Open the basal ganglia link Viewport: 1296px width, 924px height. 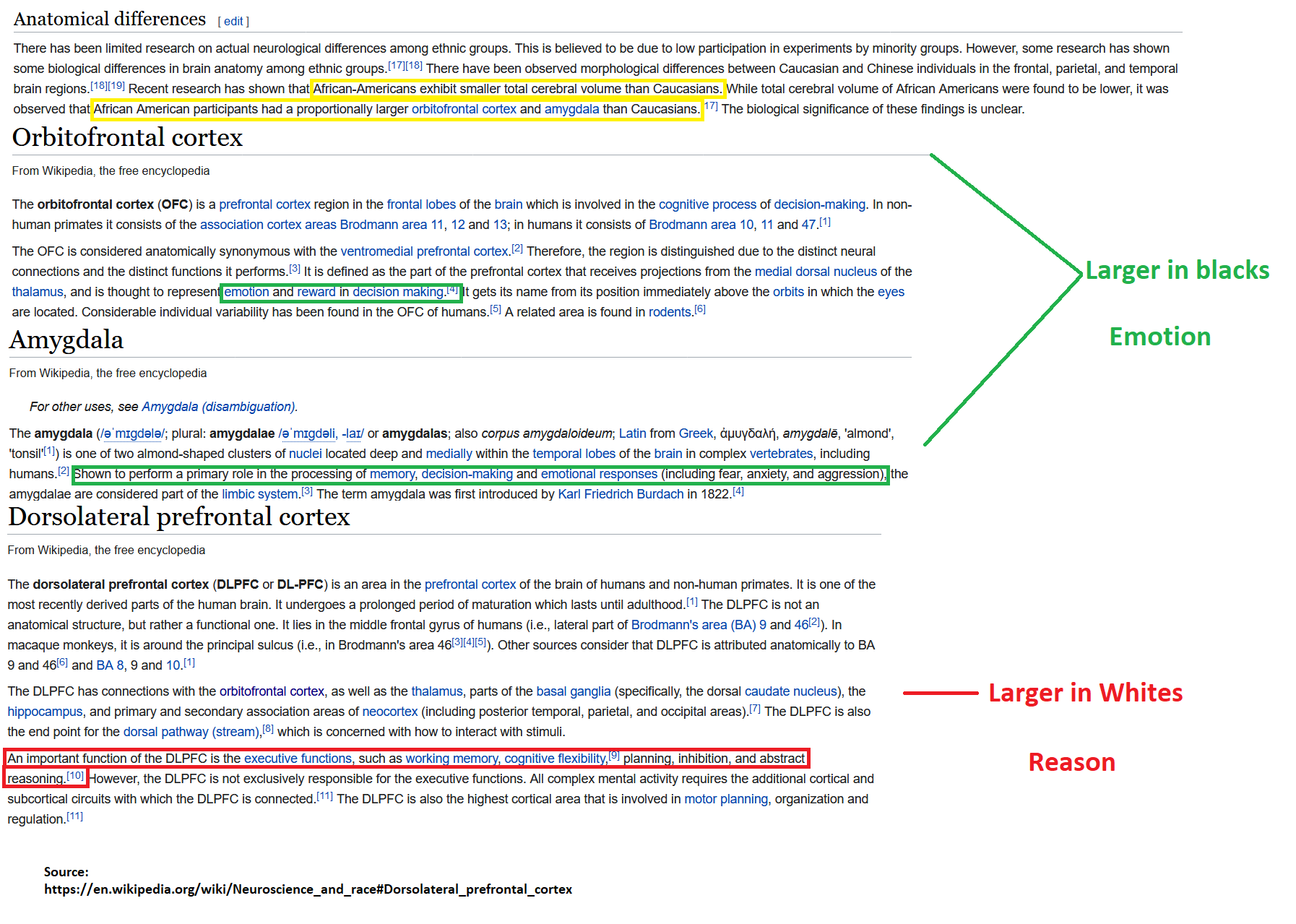click(x=574, y=691)
